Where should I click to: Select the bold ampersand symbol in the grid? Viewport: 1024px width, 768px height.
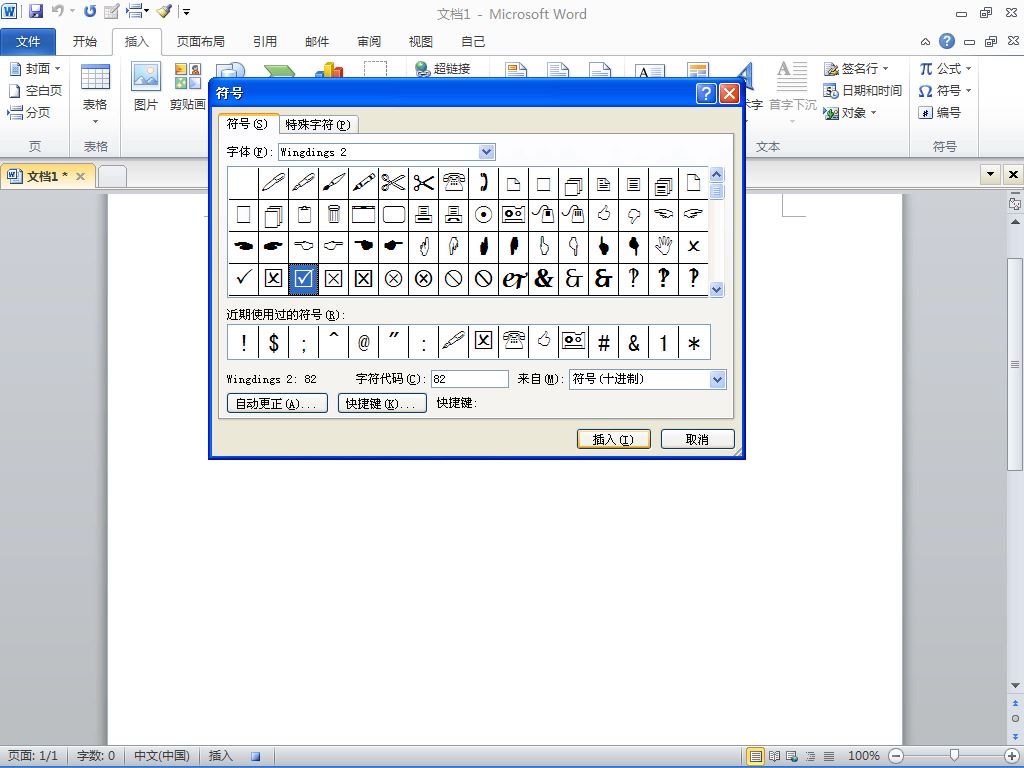543,279
